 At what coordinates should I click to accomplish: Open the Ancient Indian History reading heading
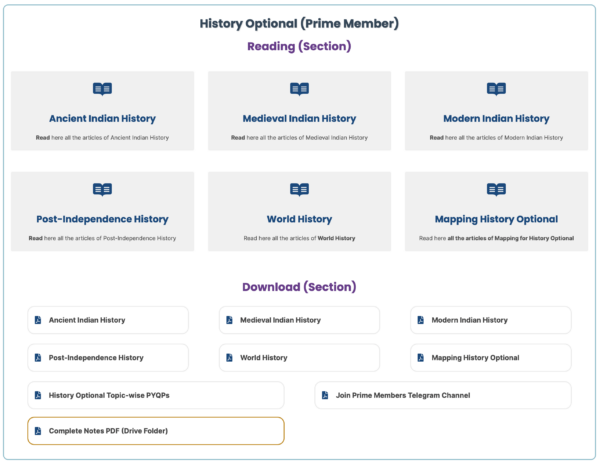point(102,119)
